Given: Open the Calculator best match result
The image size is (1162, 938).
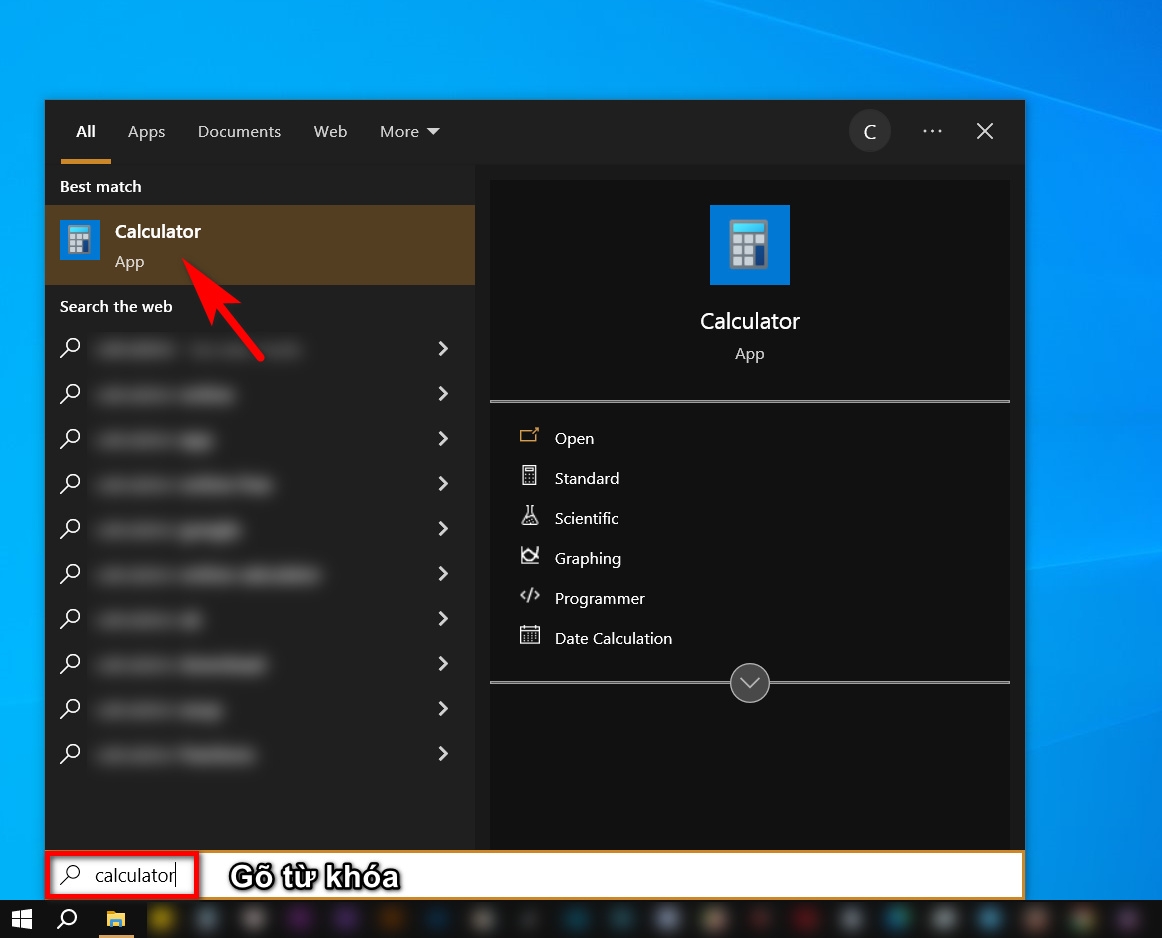Looking at the screenshot, I should (x=158, y=244).
